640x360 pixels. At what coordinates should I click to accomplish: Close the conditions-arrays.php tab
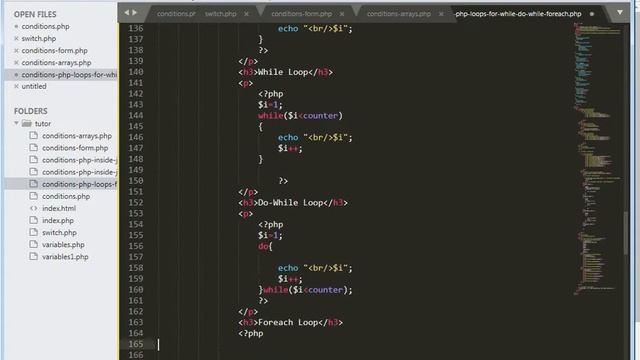click(441, 14)
